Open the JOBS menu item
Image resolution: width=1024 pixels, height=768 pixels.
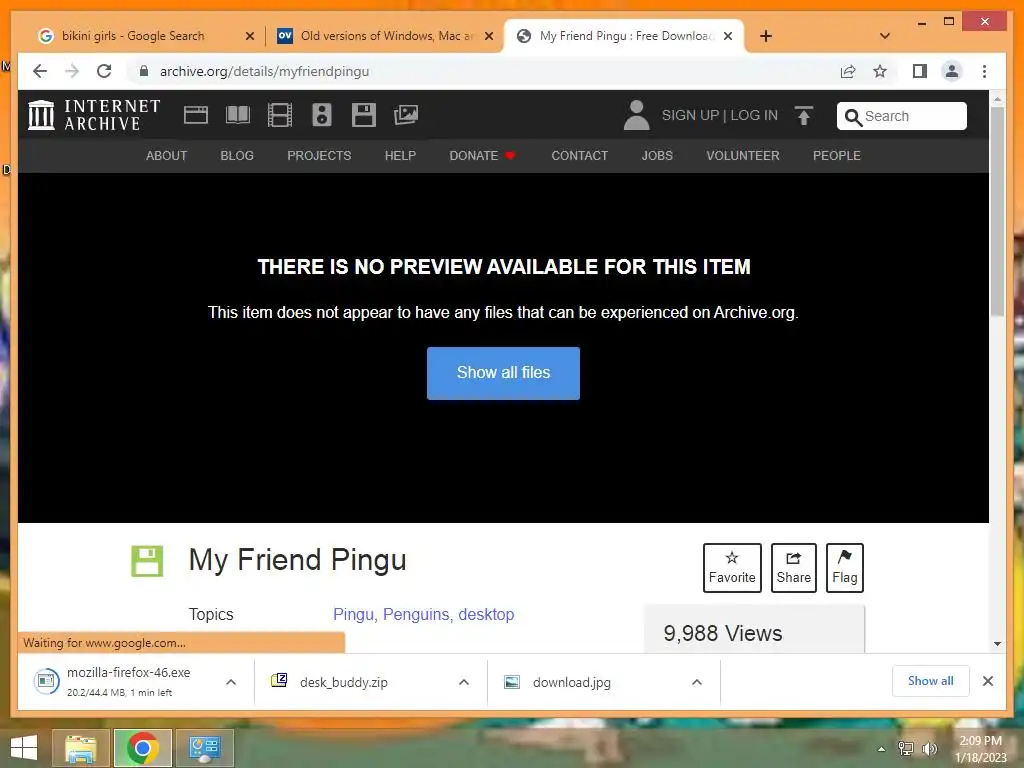(x=657, y=155)
